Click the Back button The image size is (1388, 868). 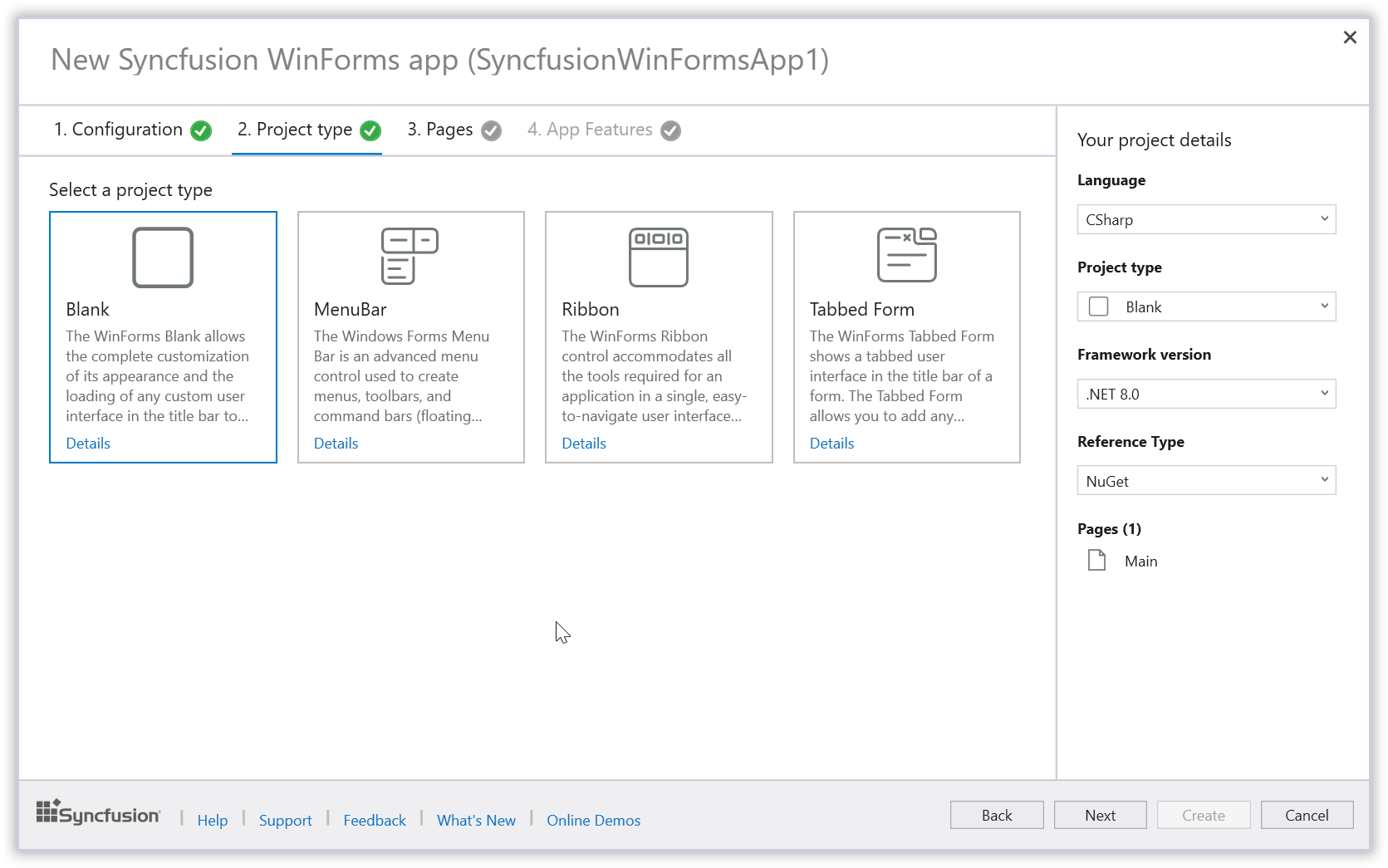click(997, 815)
